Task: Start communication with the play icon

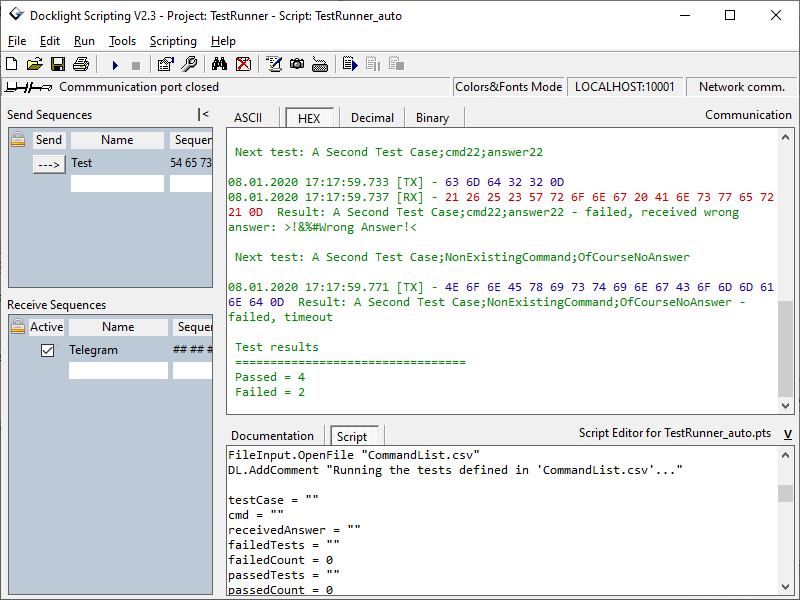Action: tap(115, 65)
